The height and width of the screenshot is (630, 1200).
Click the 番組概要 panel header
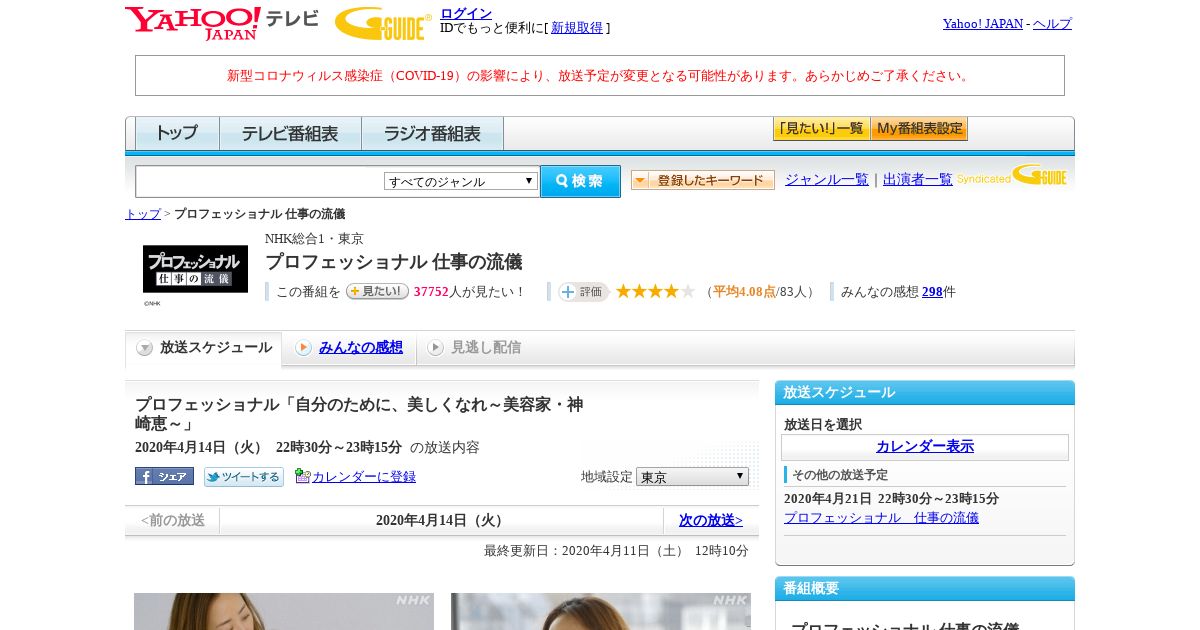[x=925, y=588]
